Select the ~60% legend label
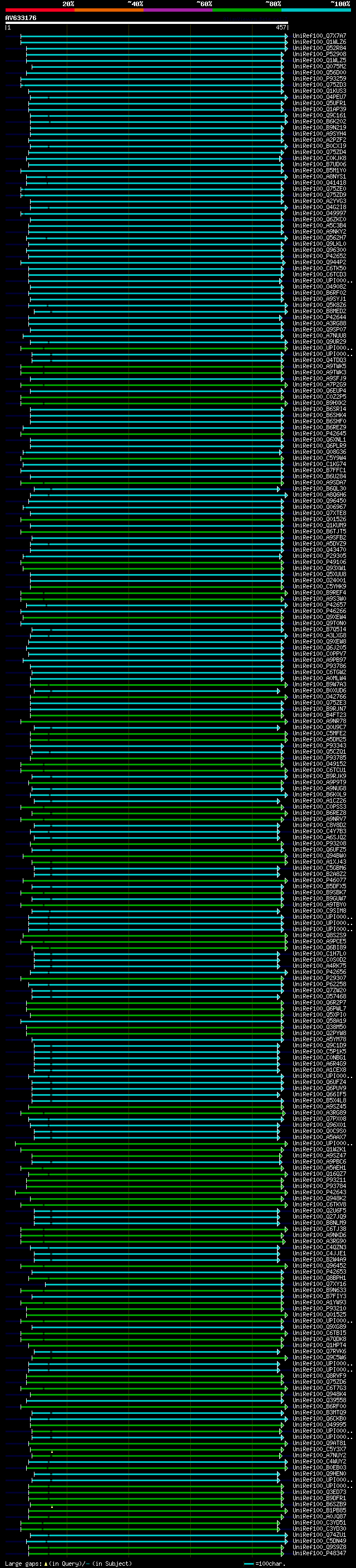 click(204, 4)
